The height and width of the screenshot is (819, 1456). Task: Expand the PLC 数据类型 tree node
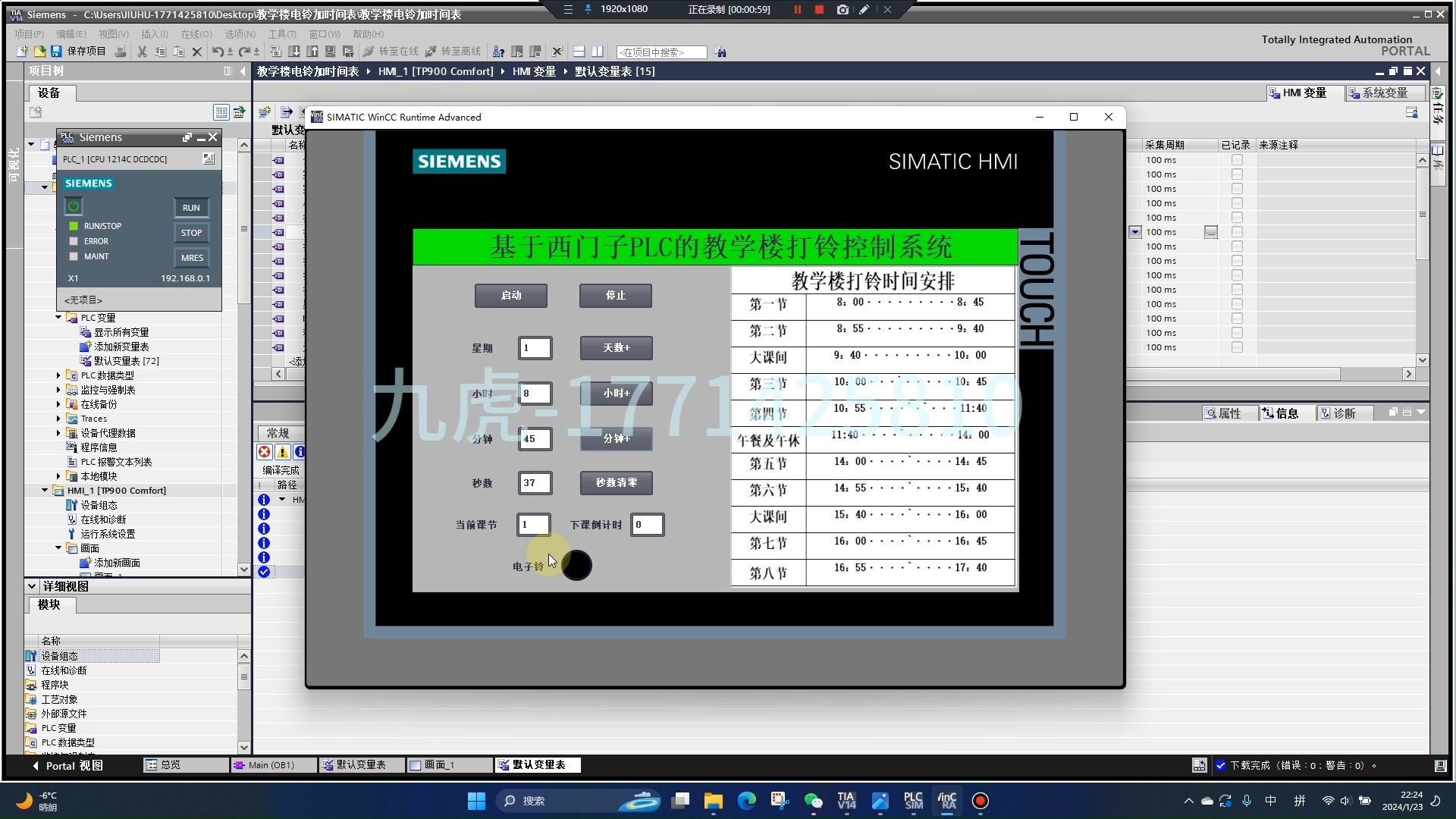point(58,375)
